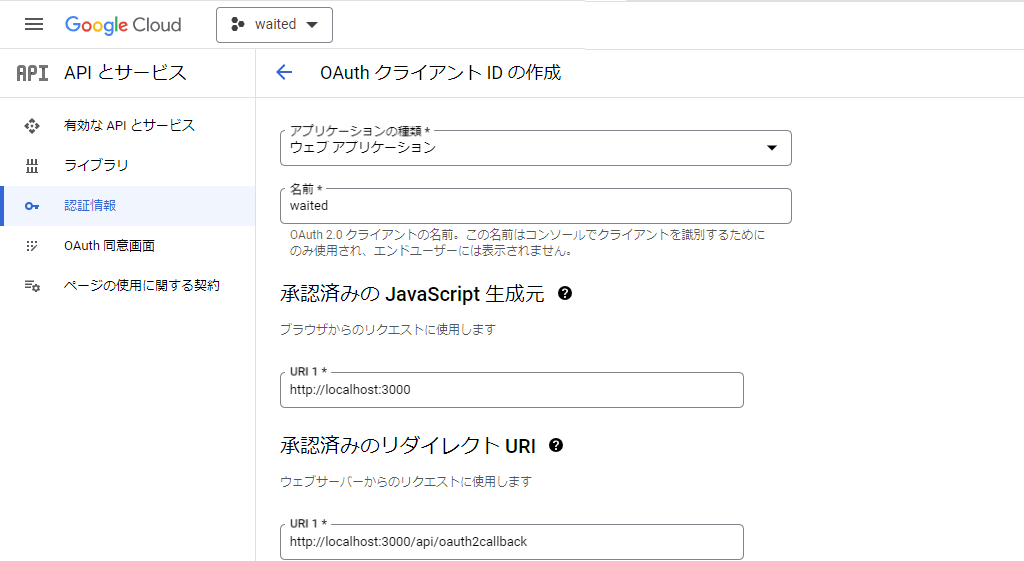Open the waited project selector dropdown
1024x561 pixels.
[x=274, y=25]
